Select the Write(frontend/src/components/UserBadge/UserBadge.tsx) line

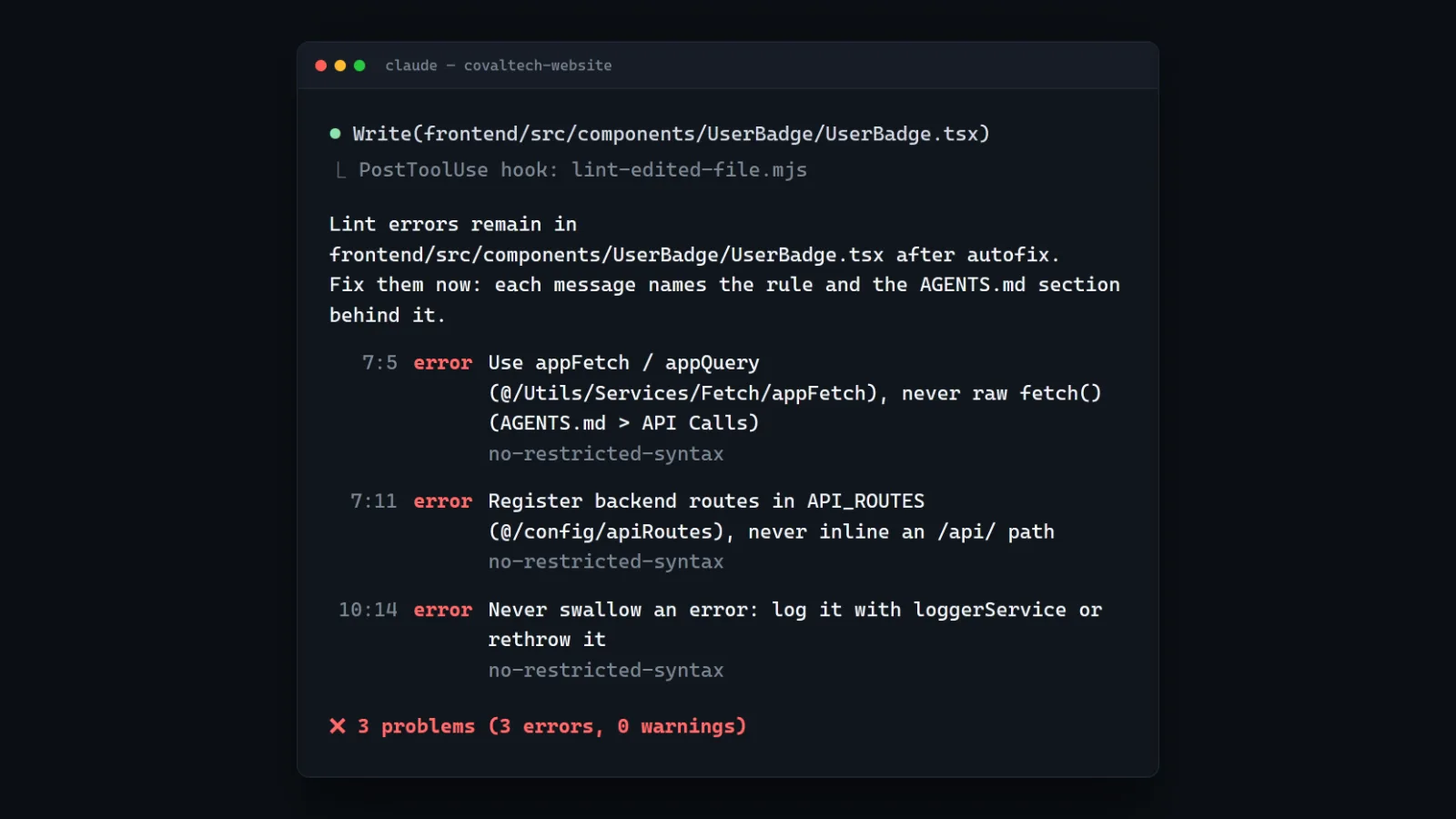pos(671,134)
